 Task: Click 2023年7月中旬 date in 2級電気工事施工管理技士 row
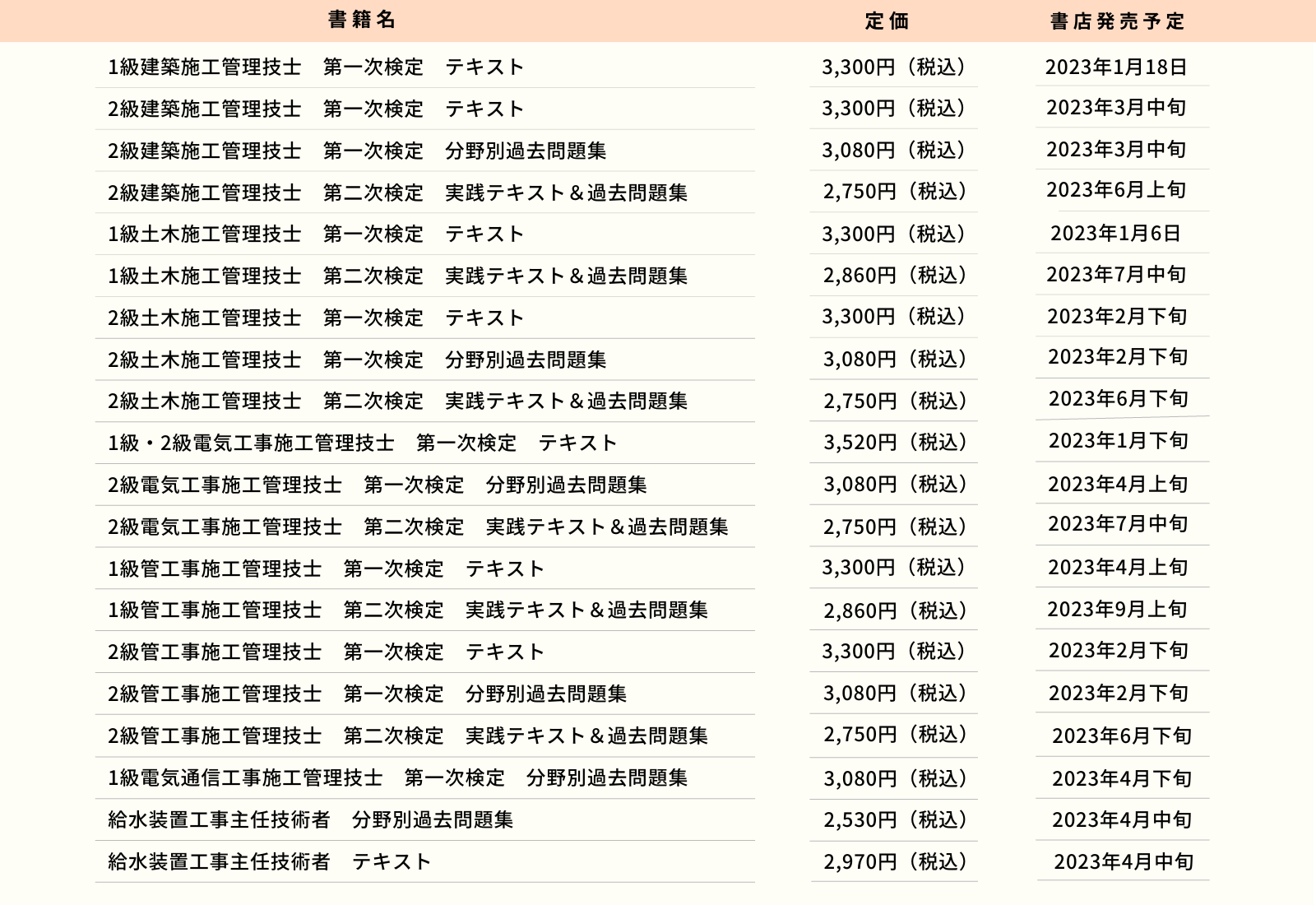coord(1119,523)
